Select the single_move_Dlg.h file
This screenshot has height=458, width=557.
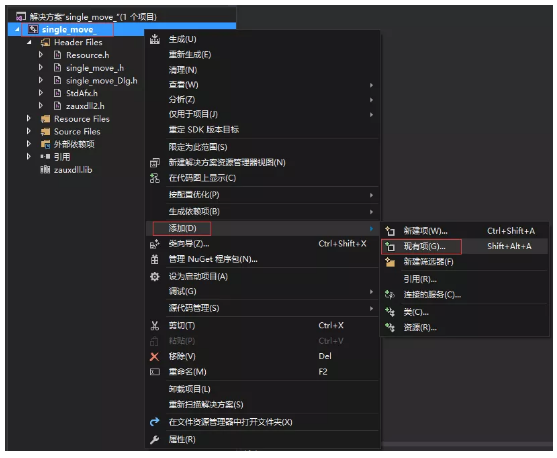pyautogui.click(x=102, y=81)
